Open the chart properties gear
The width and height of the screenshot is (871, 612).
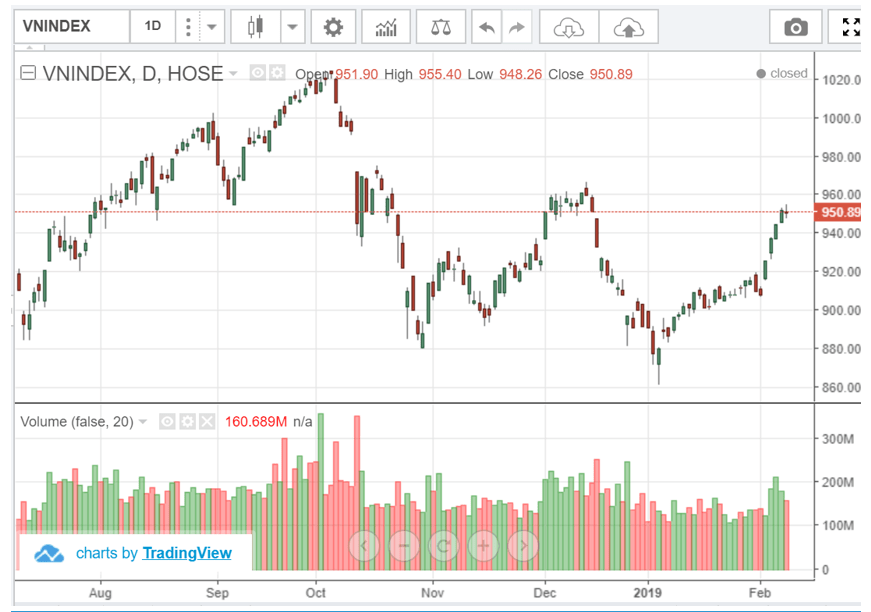[333, 27]
